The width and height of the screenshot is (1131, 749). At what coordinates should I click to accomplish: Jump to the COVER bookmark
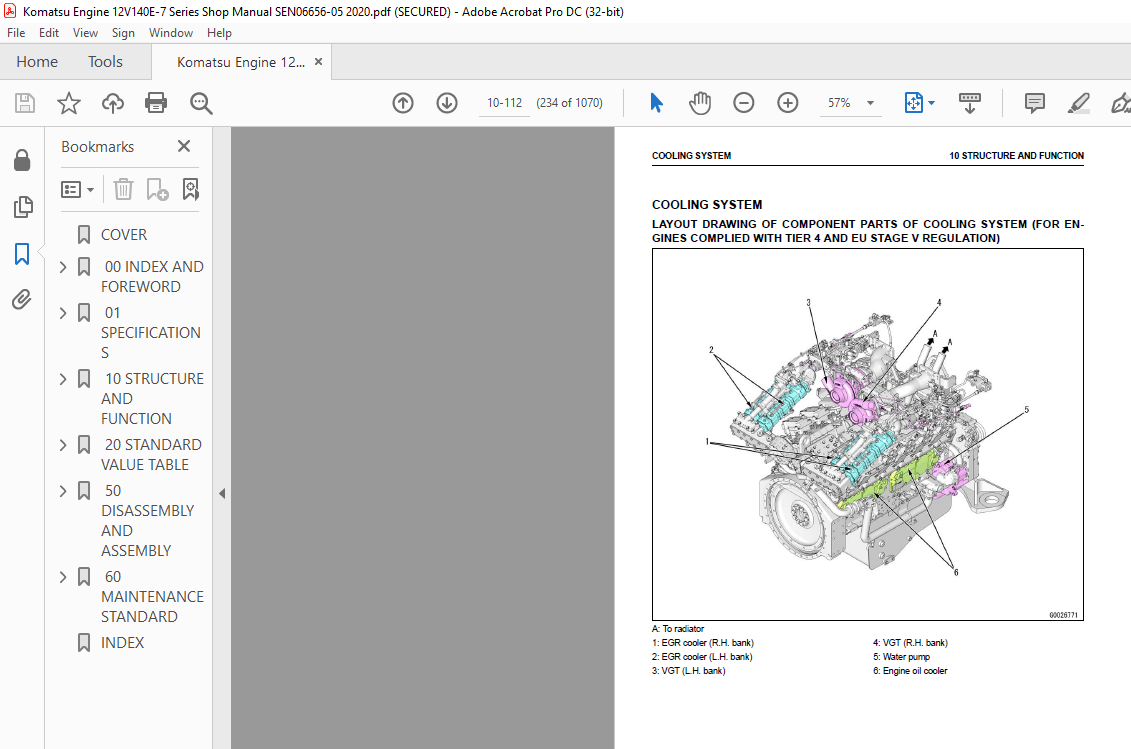124,235
